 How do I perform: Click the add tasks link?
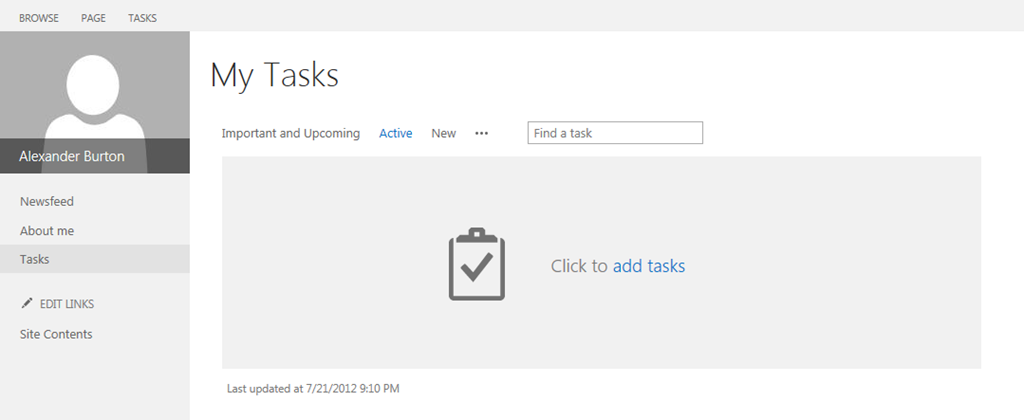click(648, 266)
